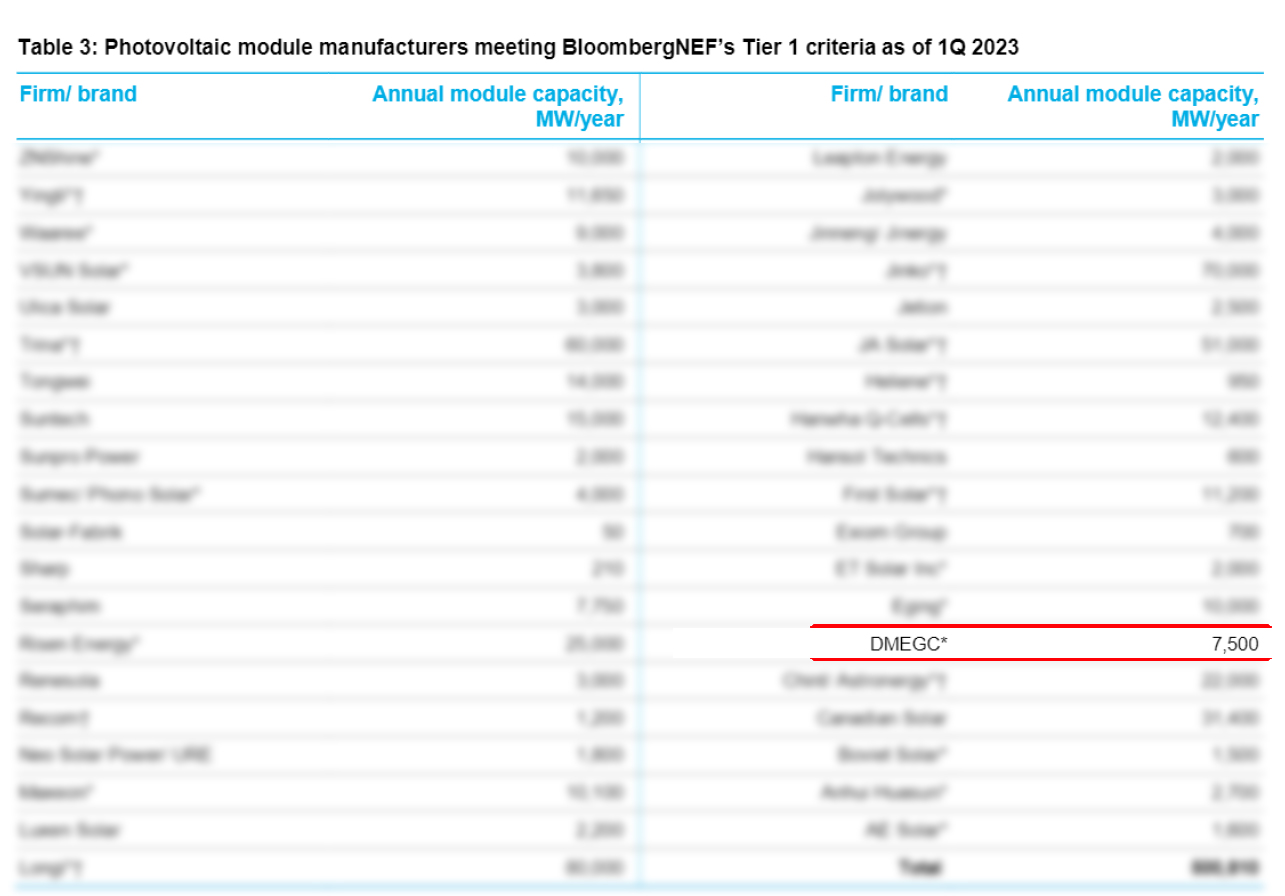The width and height of the screenshot is (1285, 896).
Task: Click the Annual module capacity header above 7,500
Action: tap(1133, 107)
